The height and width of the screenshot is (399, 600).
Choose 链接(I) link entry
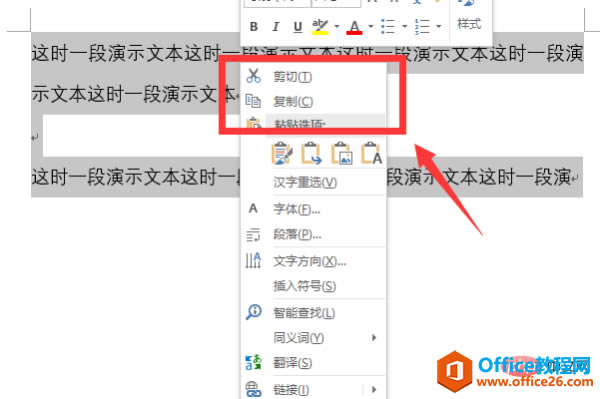pos(291,390)
